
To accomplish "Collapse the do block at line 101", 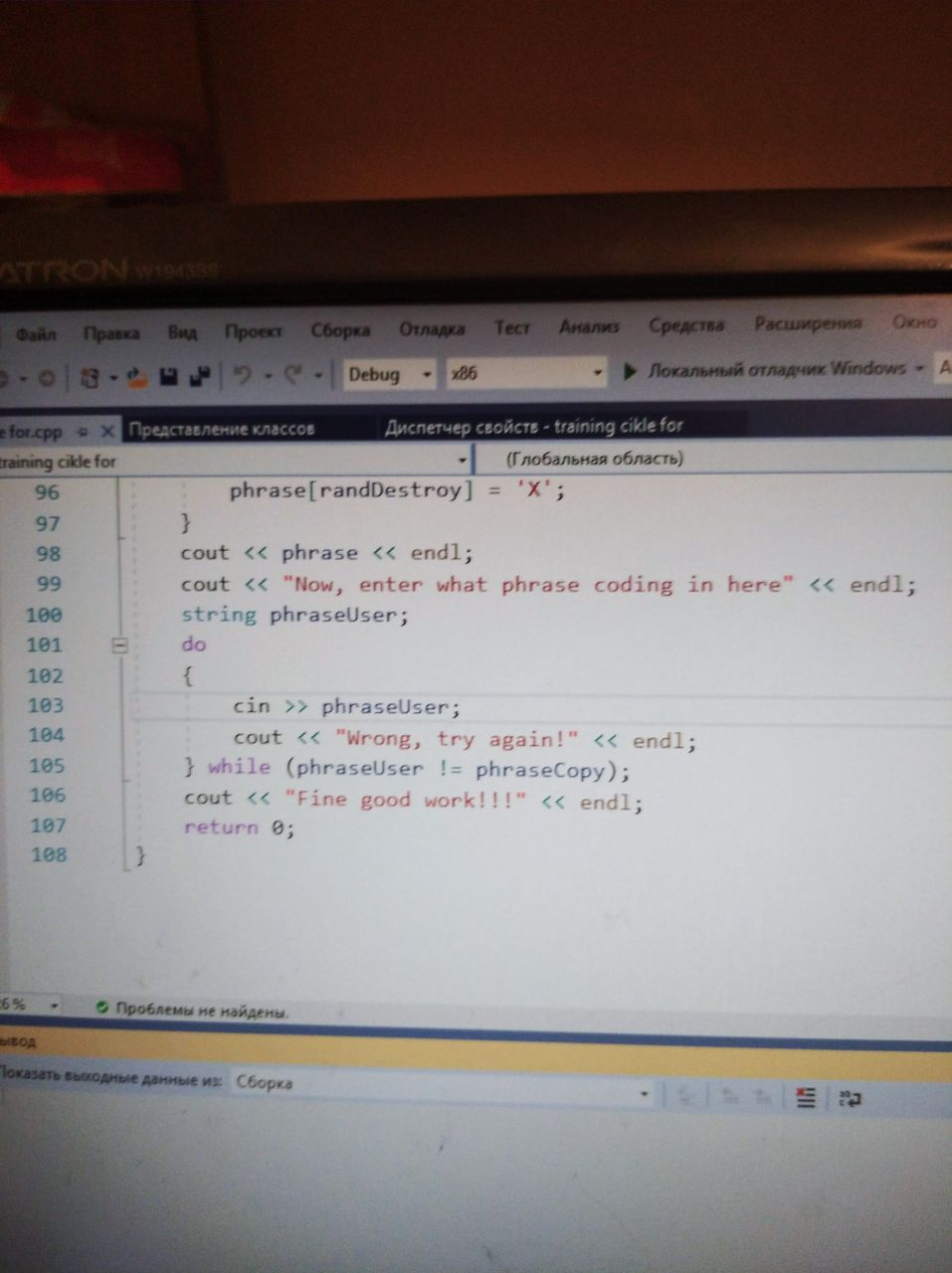I will [119, 645].
